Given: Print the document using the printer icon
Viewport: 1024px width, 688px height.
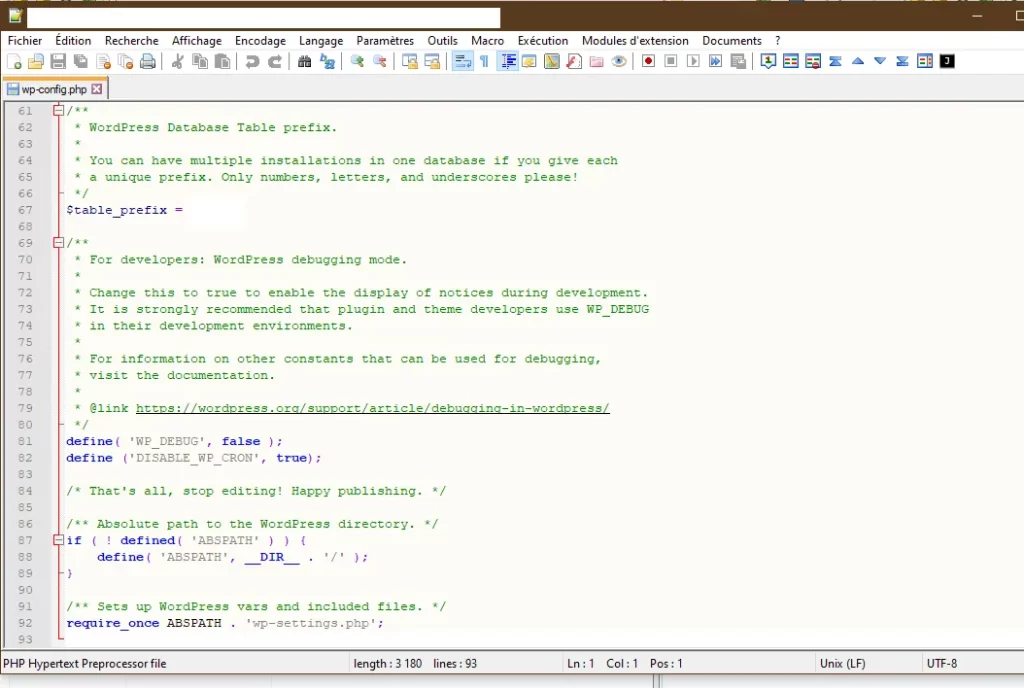Looking at the screenshot, I should click(148, 61).
